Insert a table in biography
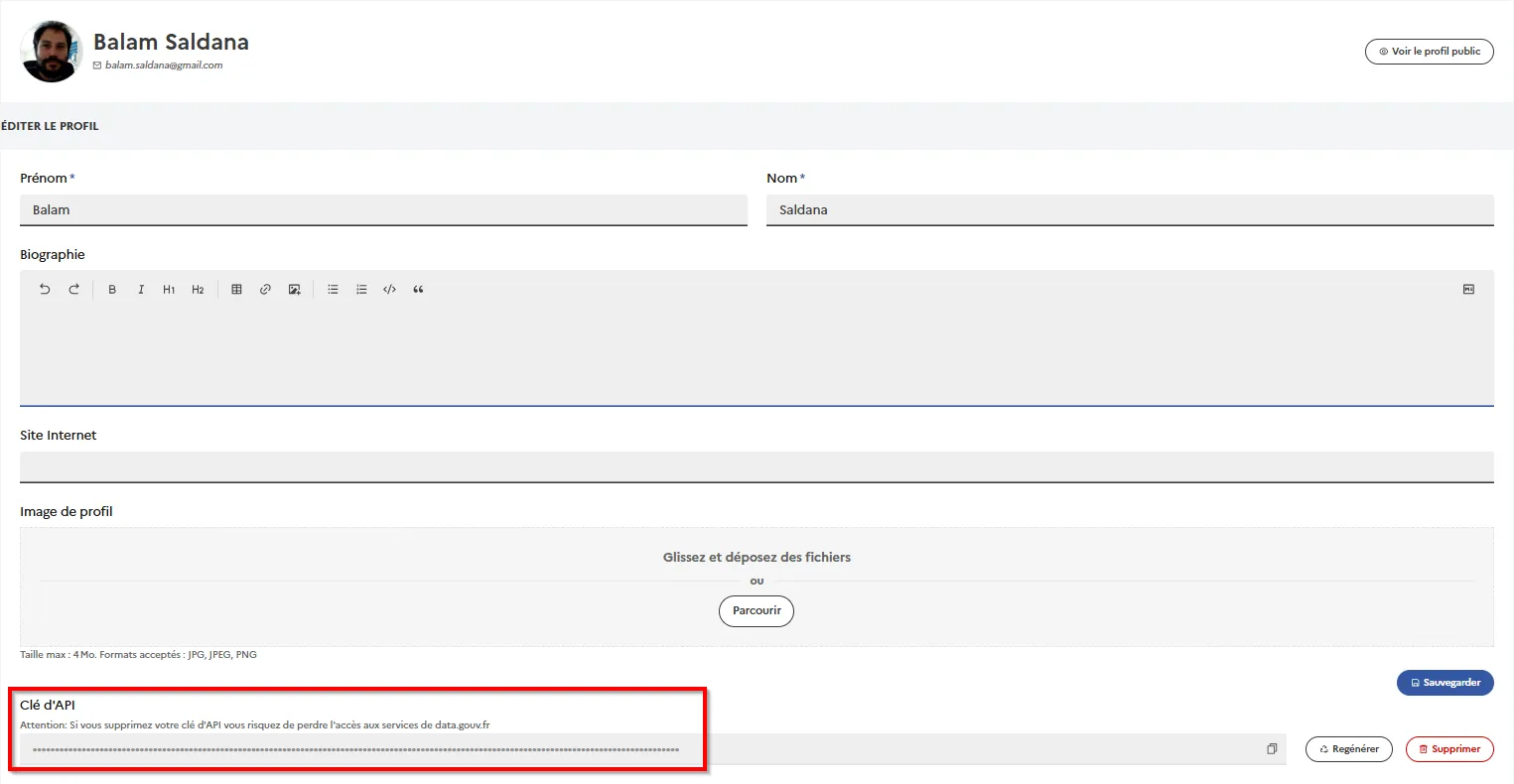The width and height of the screenshot is (1514, 784). click(236, 290)
